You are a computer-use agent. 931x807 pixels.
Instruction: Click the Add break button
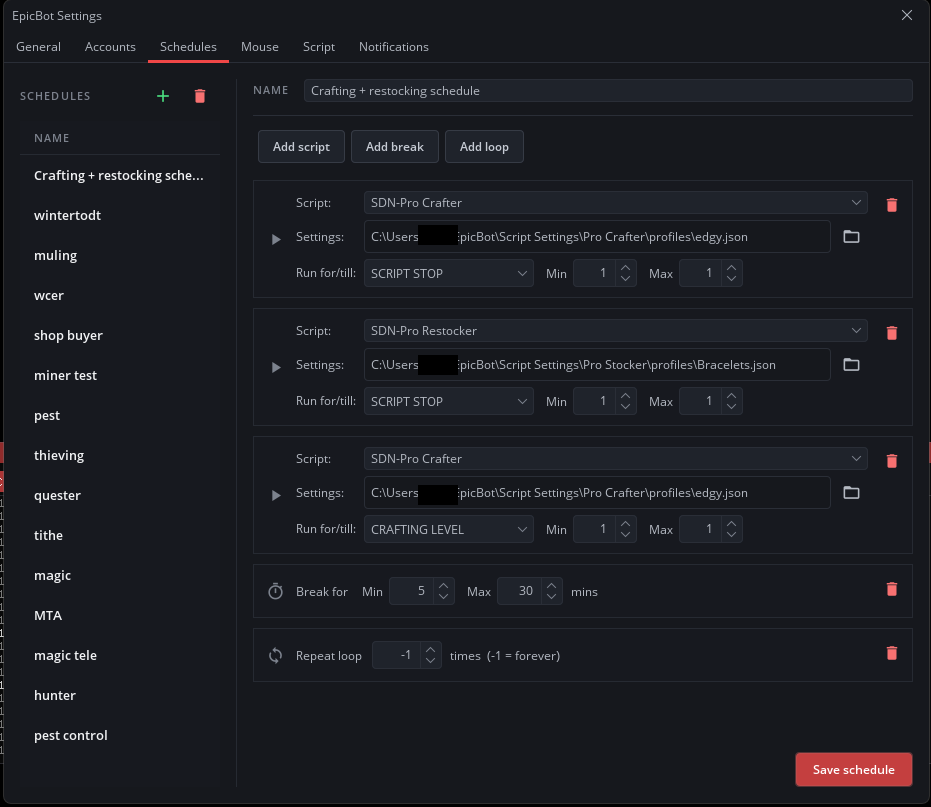point(395,147)
